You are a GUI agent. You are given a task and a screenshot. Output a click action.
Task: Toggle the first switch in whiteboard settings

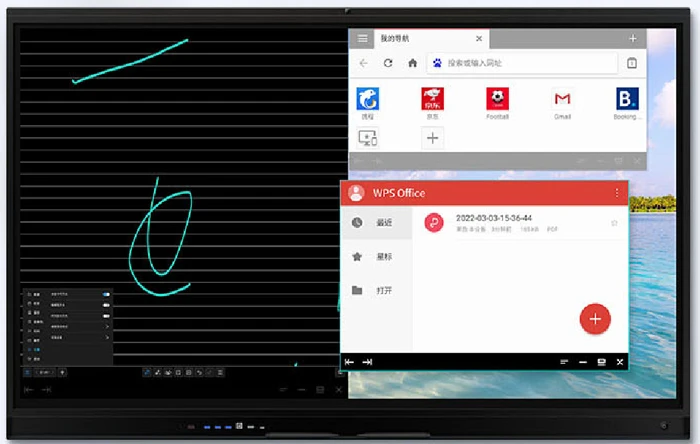tap(105, 295)
